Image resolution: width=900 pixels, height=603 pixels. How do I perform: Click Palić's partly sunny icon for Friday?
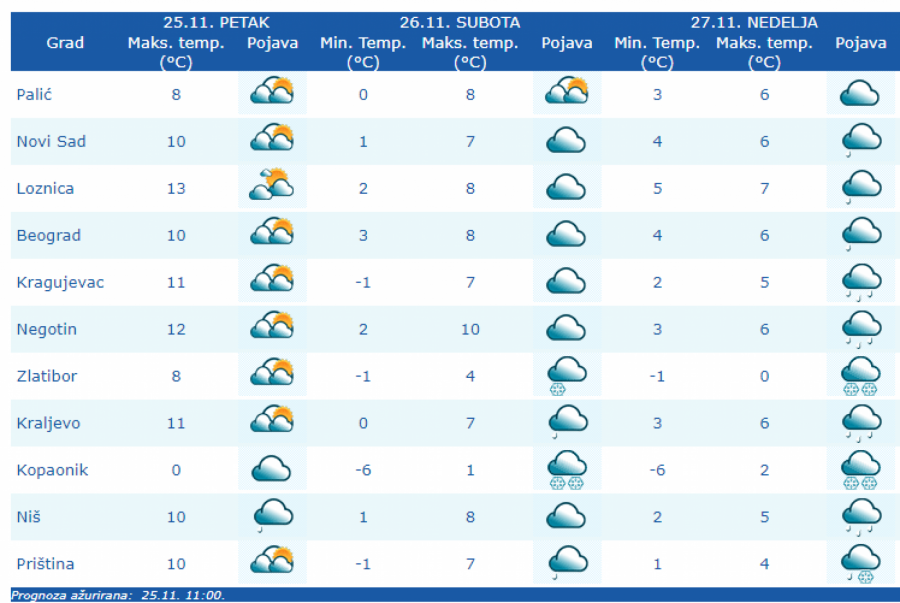pyautogui.click(x=270, y=93)
